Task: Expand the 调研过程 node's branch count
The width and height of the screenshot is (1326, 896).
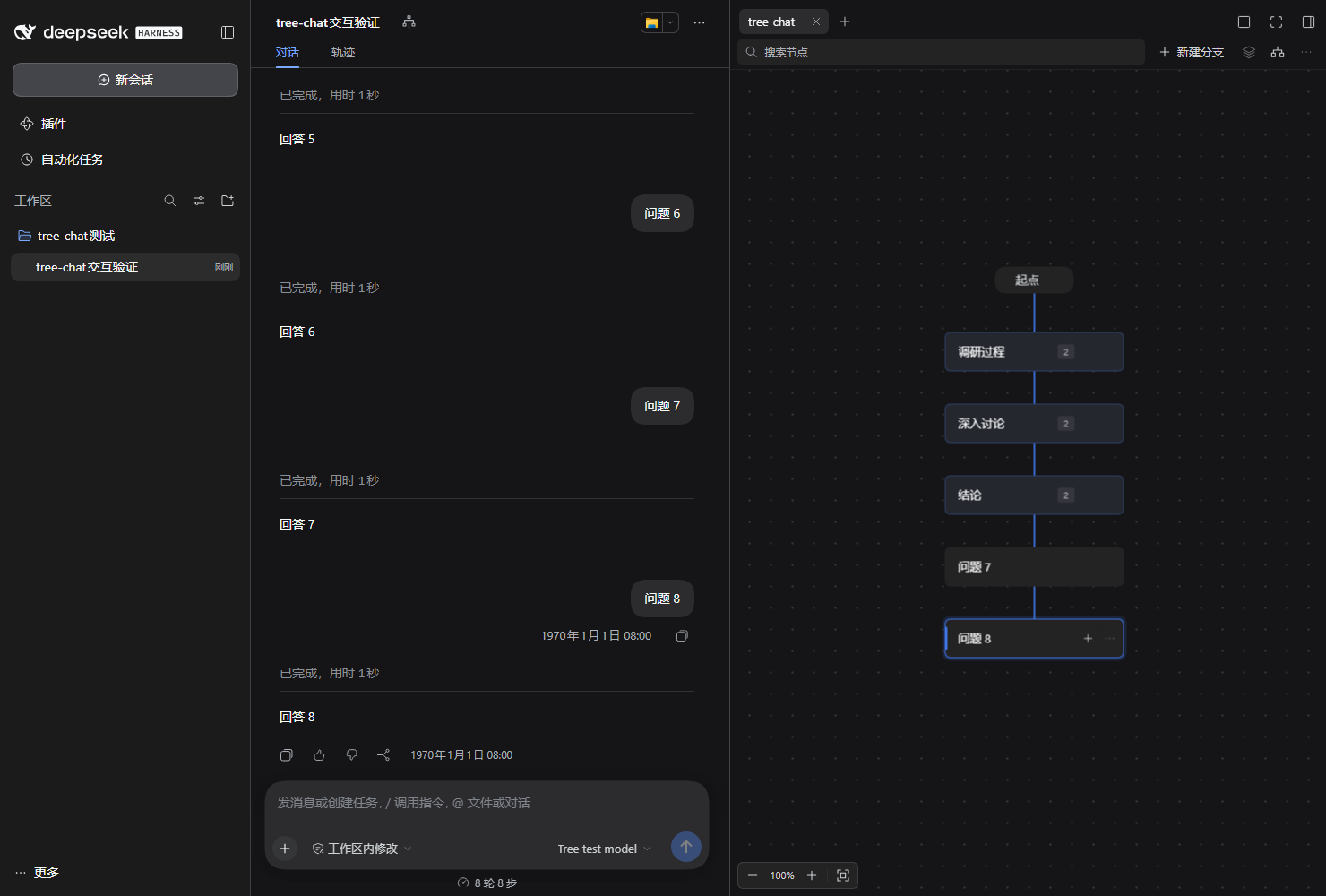Action: (x=1065, y=352)
